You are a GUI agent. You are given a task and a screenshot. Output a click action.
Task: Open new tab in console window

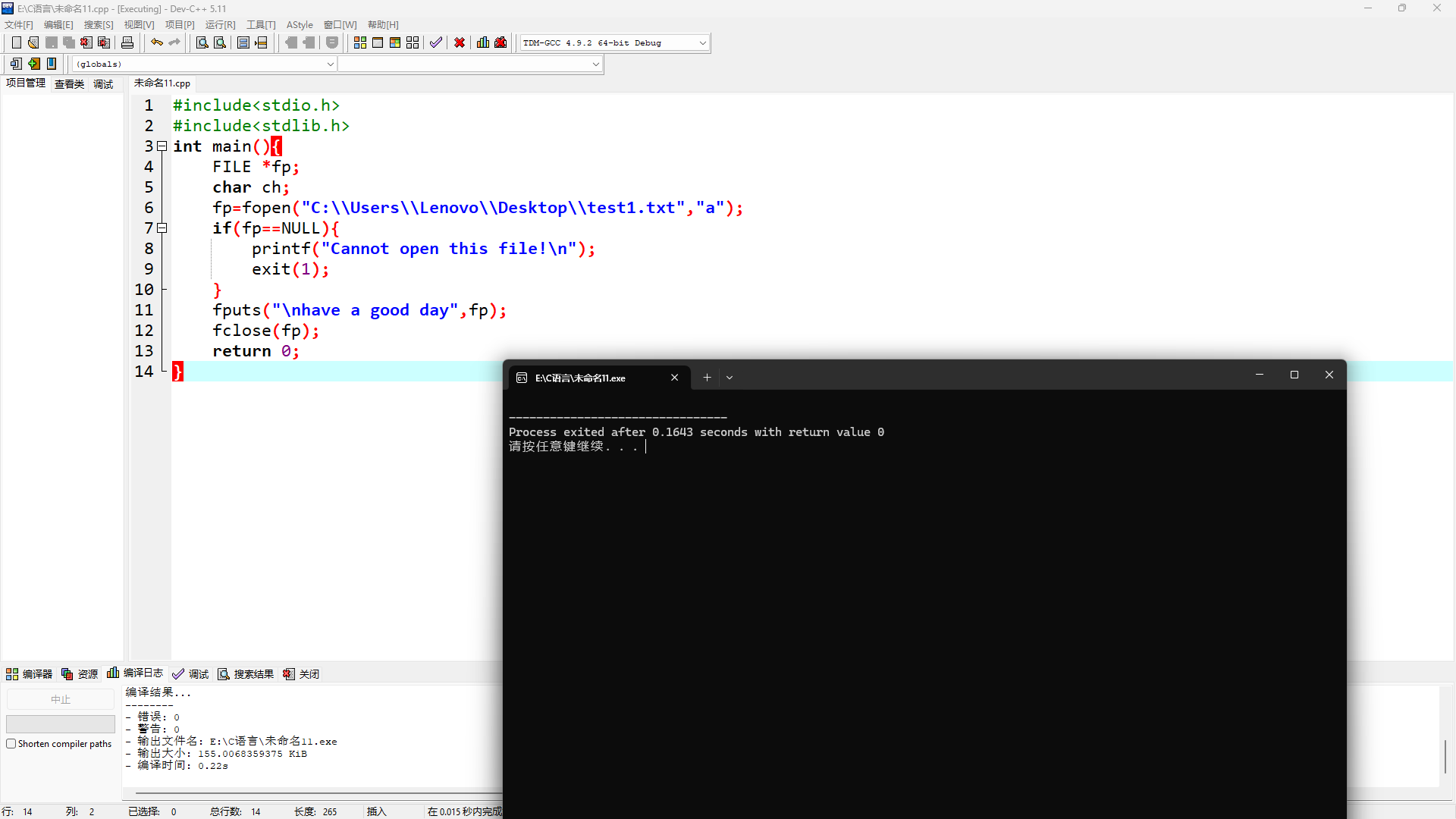pyautogui.click(x=707, y=378)
